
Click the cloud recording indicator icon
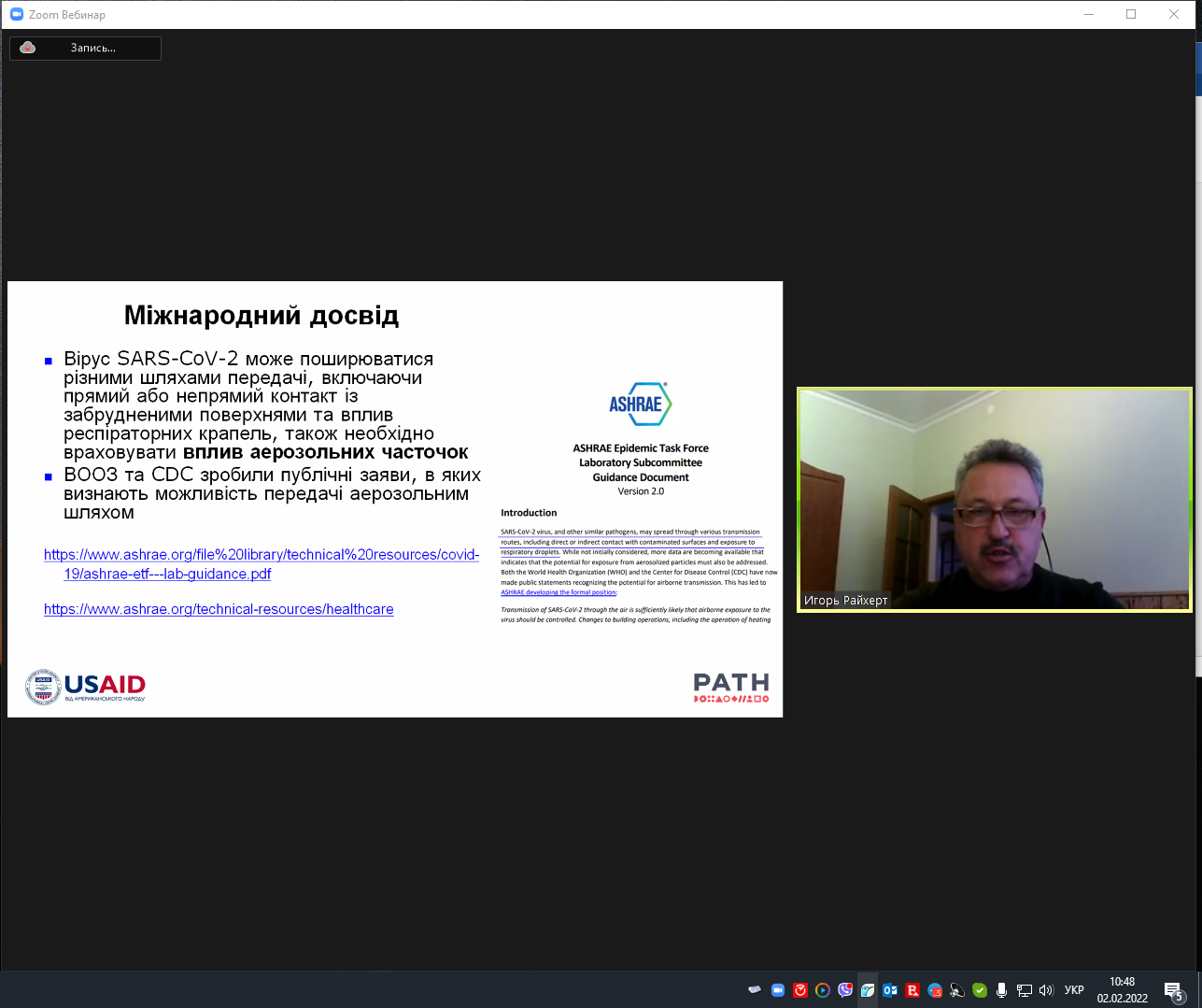[x=28, y=48]
